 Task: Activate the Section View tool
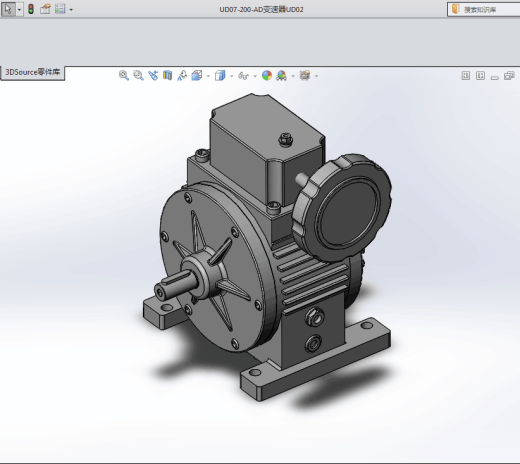click(167, 75)
